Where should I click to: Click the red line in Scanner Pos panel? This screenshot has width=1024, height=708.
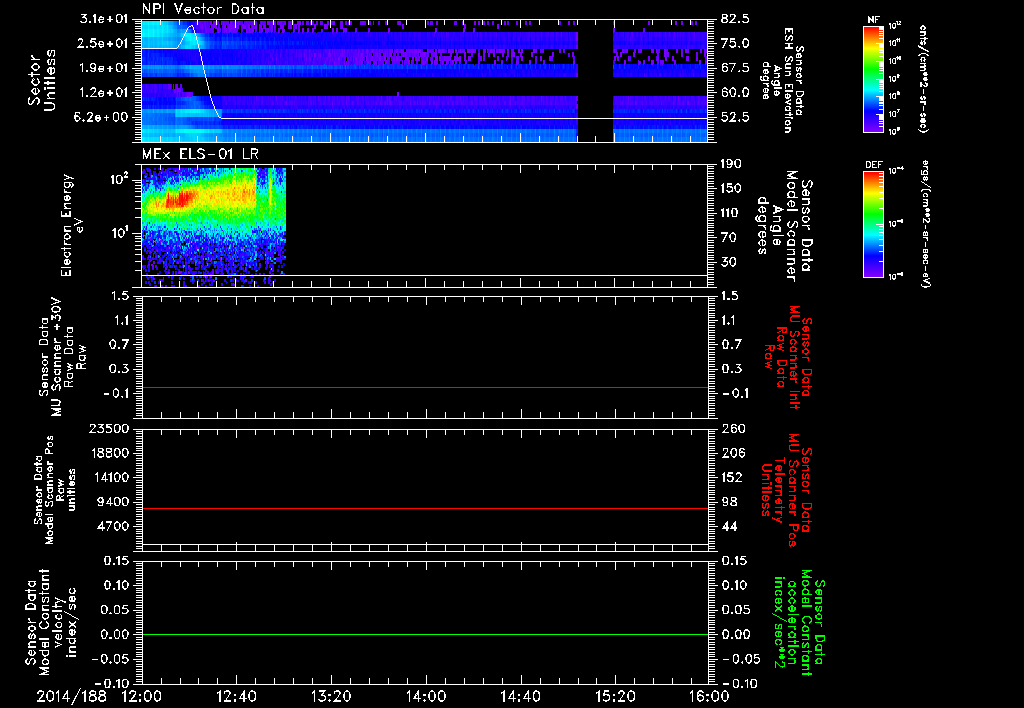pos(424,508)
